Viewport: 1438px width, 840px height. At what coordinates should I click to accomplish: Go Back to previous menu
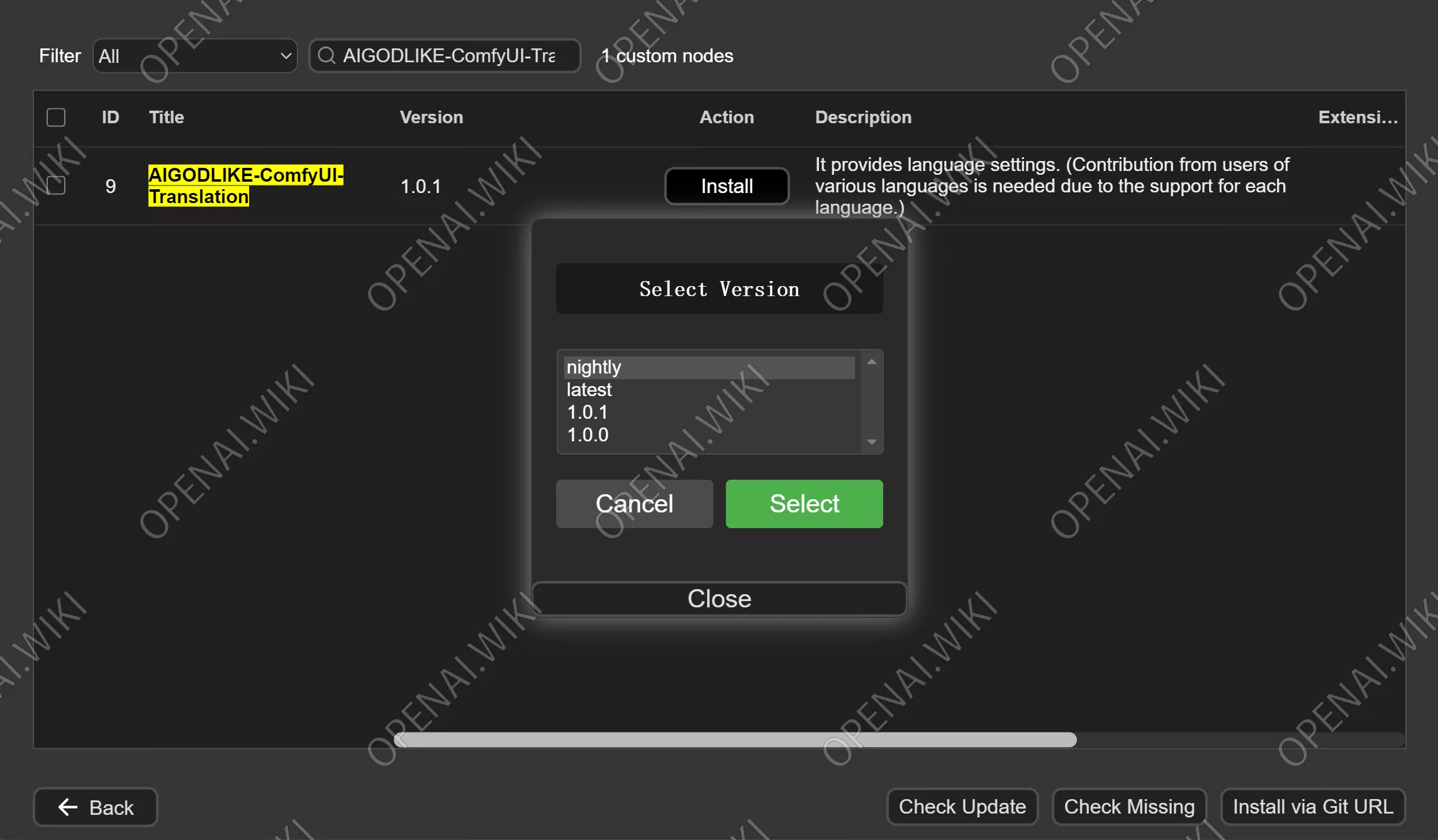tap(96, 807)
